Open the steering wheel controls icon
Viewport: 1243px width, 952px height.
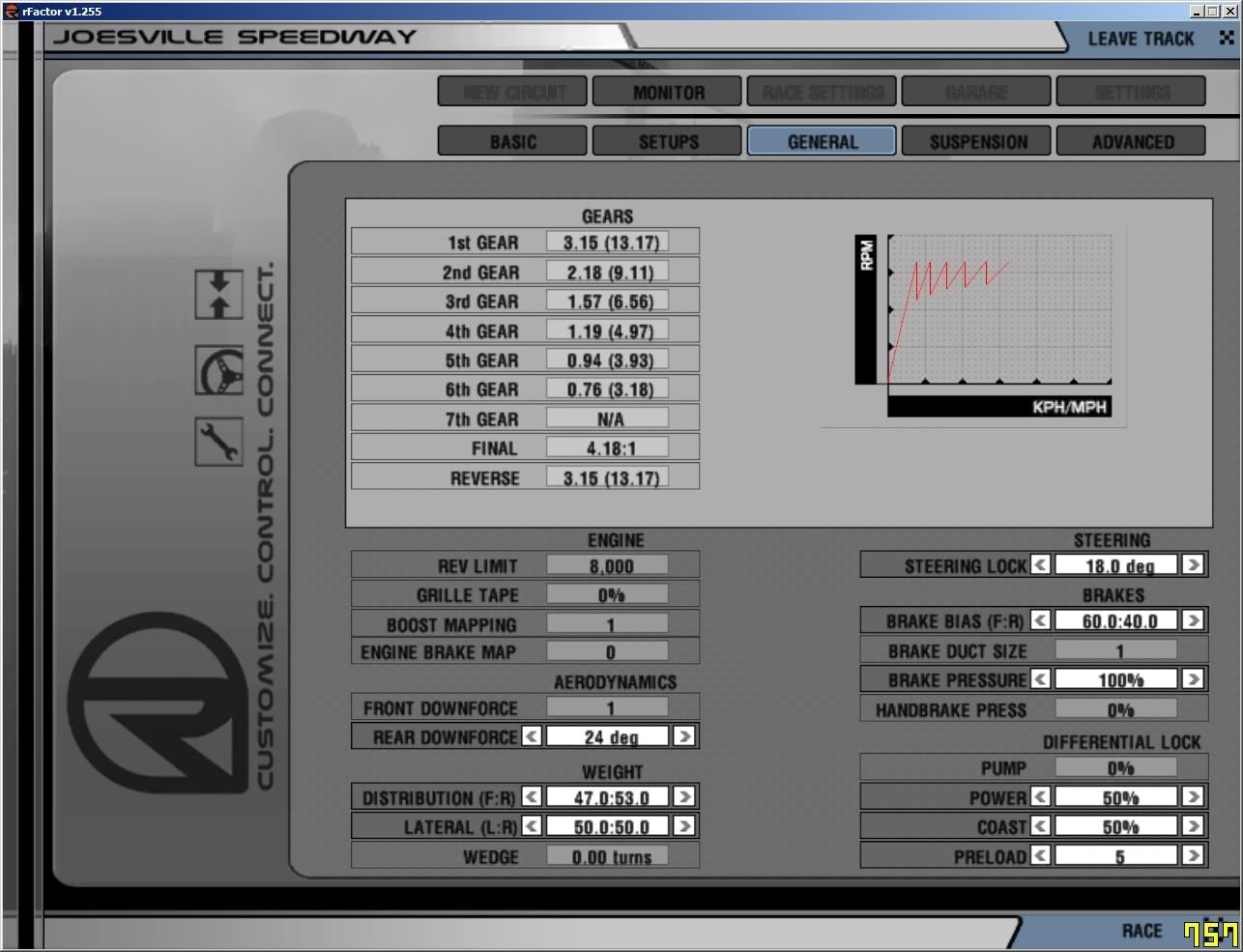click(219, 369)
